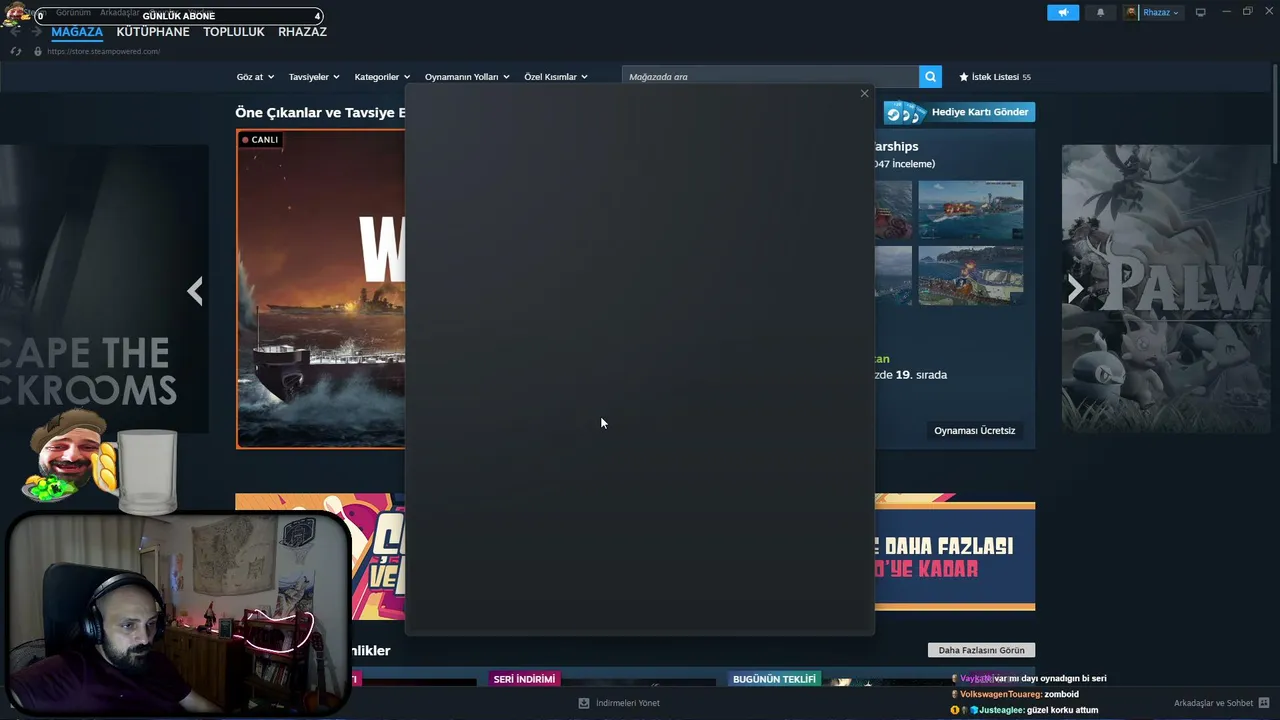
Task: Open İndirmeleri Yönet downloads link
Action: [x=619, y=703]
